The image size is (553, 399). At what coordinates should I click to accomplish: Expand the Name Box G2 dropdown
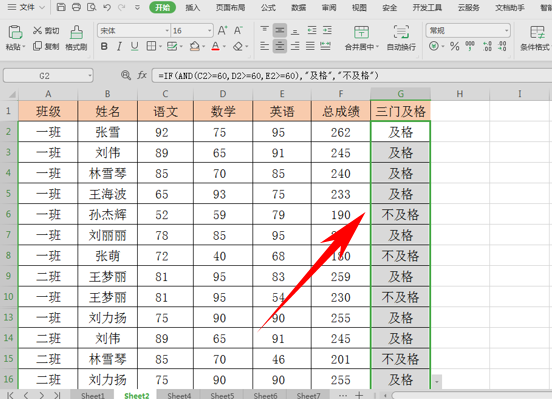click(90, 75)
